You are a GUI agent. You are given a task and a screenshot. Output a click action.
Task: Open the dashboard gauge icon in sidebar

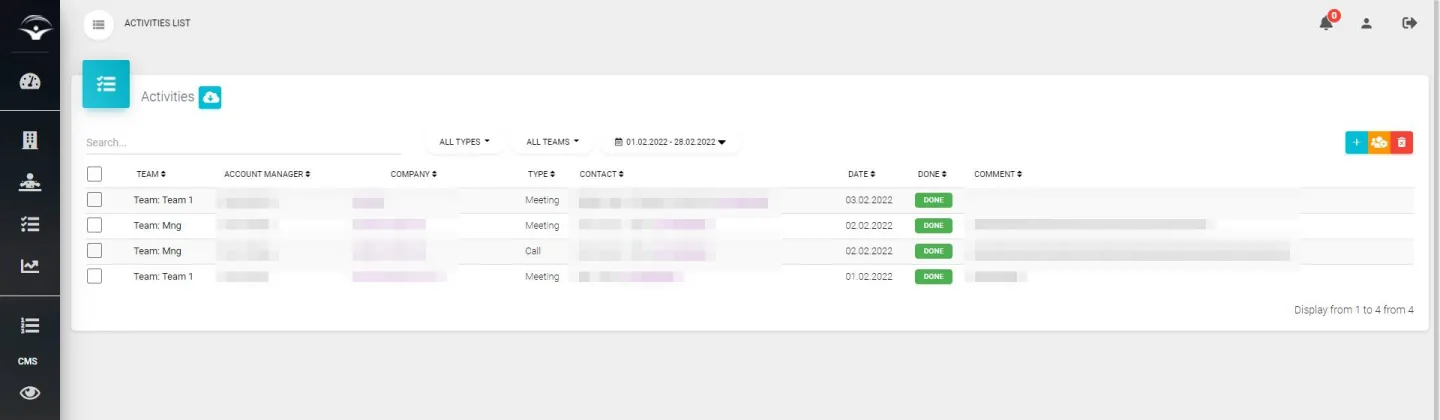[30, 82]
